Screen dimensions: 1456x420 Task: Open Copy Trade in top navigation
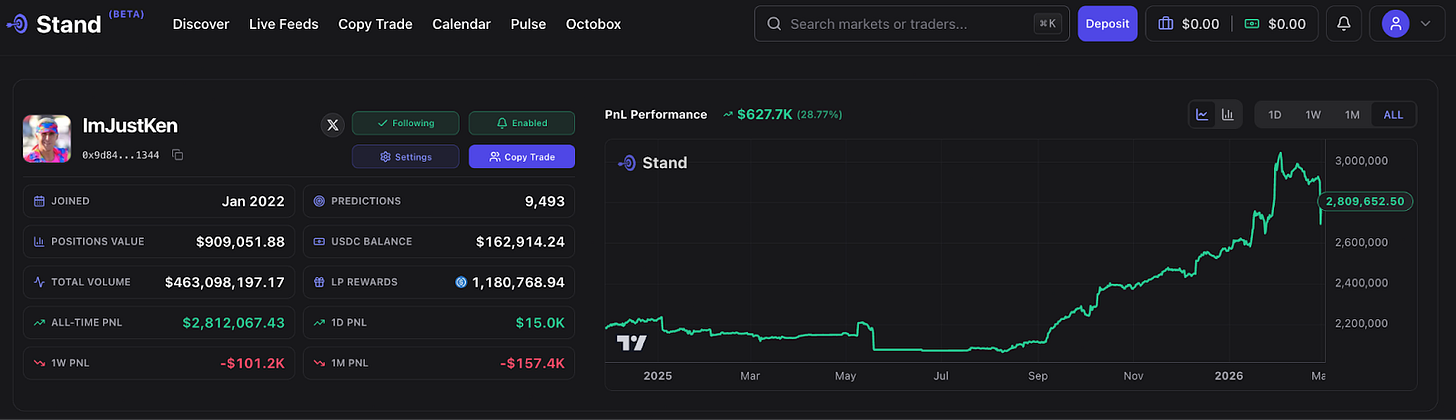(375, 24)
